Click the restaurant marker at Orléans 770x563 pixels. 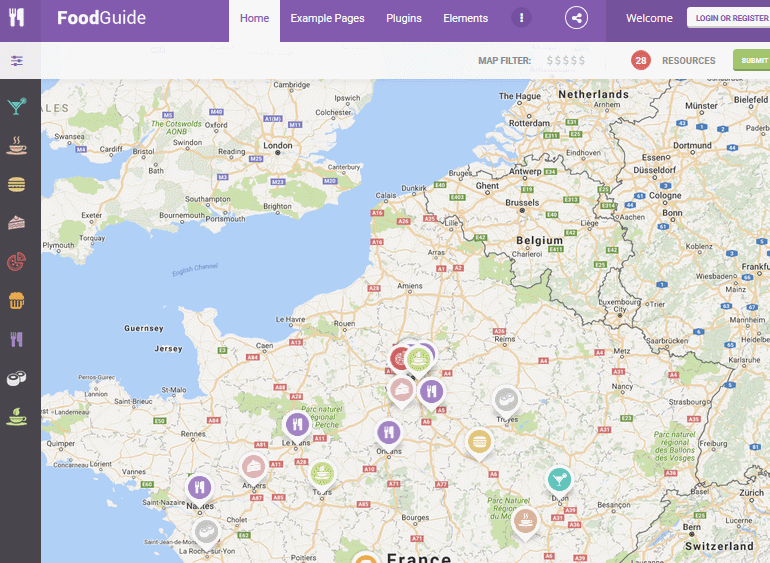[x=388, y=433]
